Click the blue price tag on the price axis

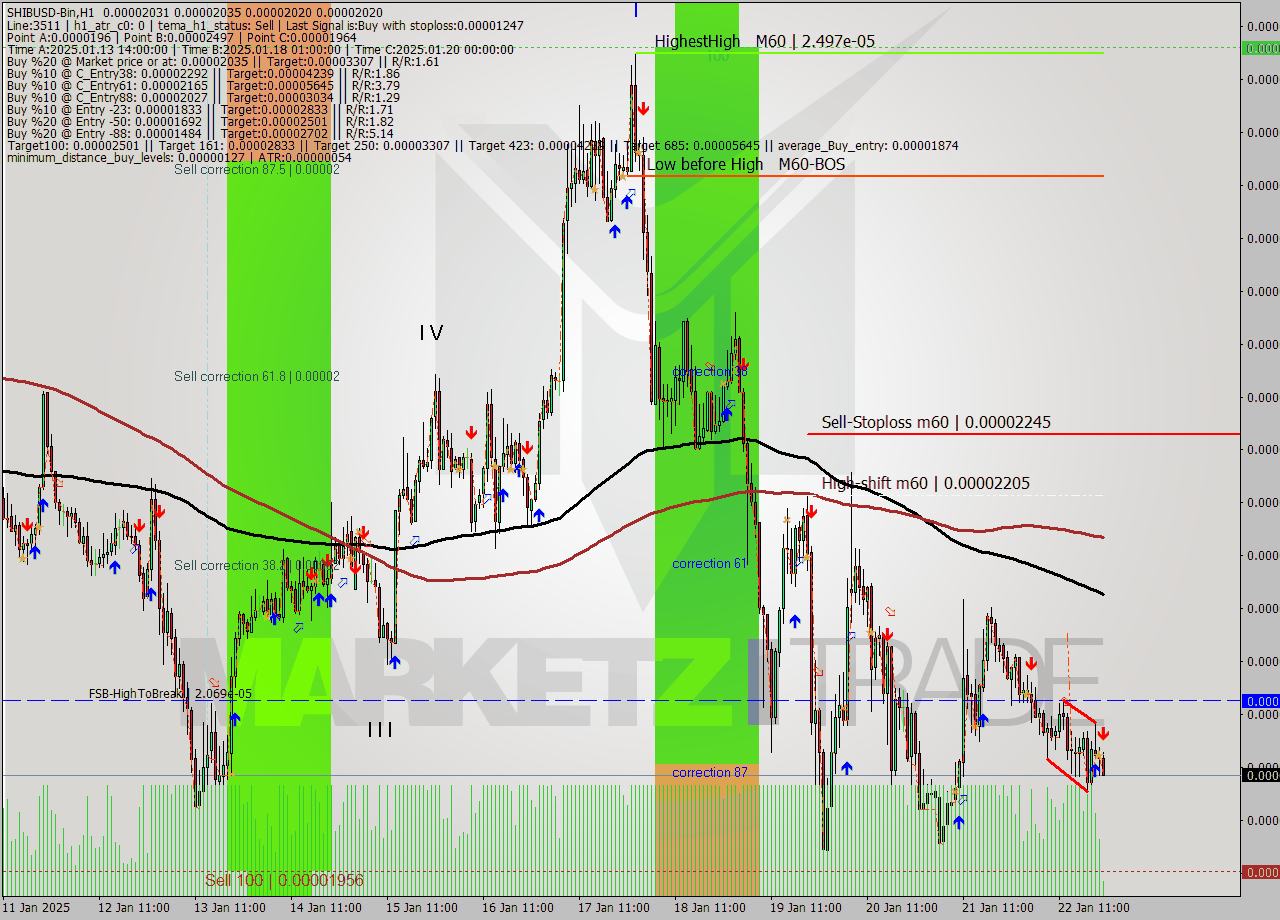[x=1260, y=701]
